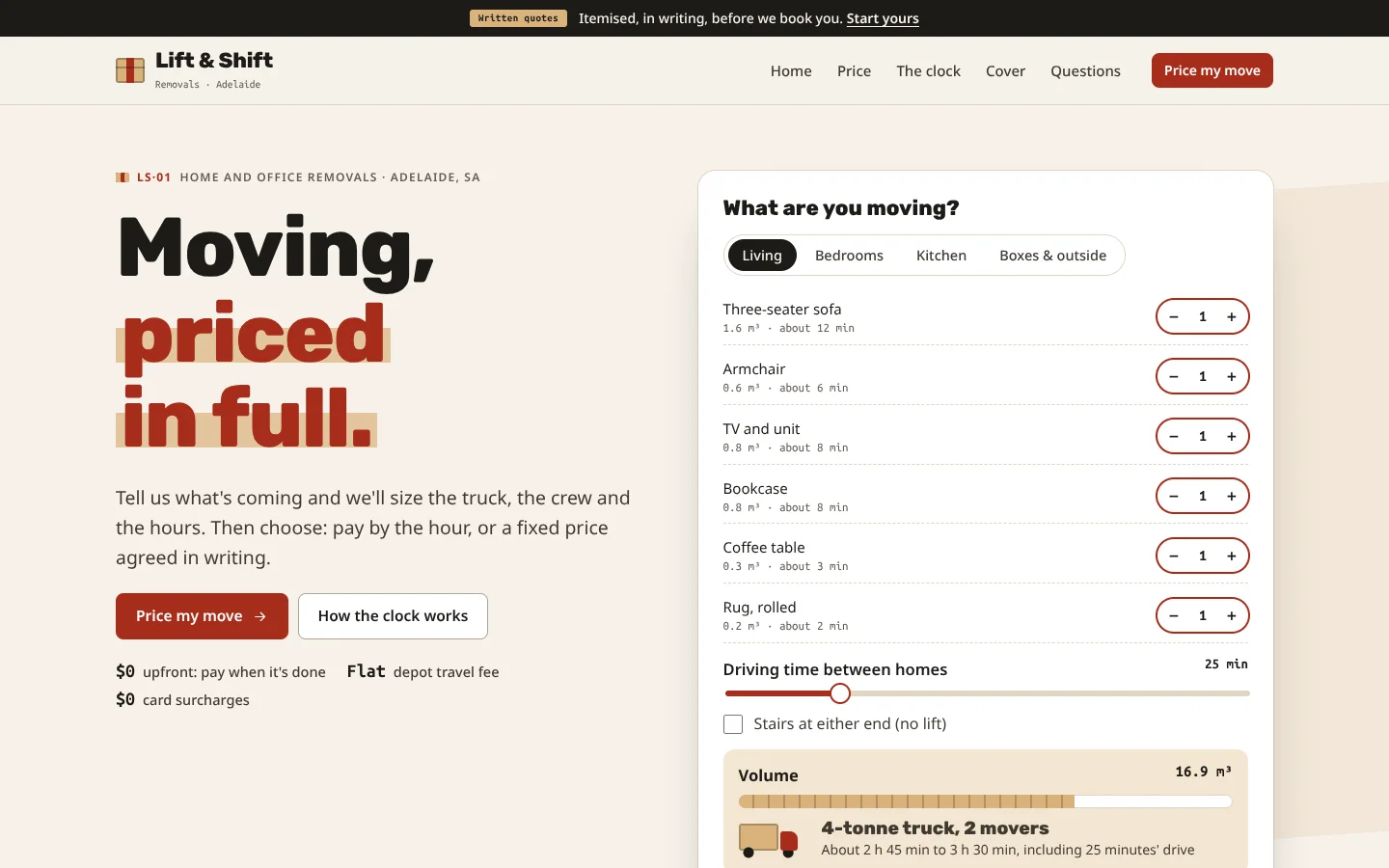Switch to the Bedrooms tab
The image size is (1389, 868).
tap(849, 256)
